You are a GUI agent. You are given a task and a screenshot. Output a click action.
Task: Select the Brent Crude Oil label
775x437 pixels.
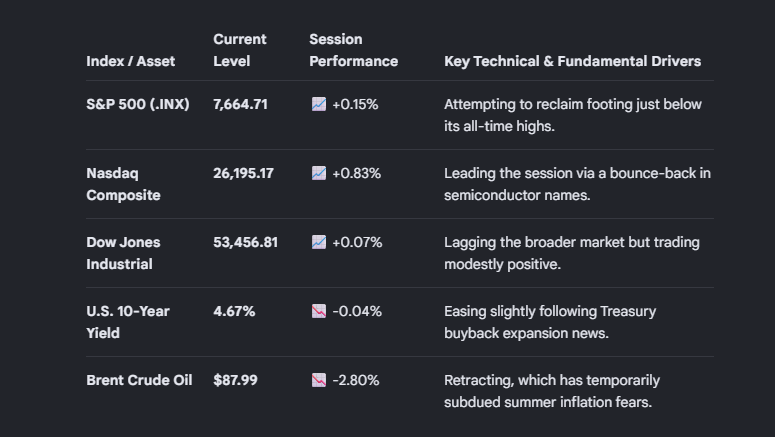139,380
